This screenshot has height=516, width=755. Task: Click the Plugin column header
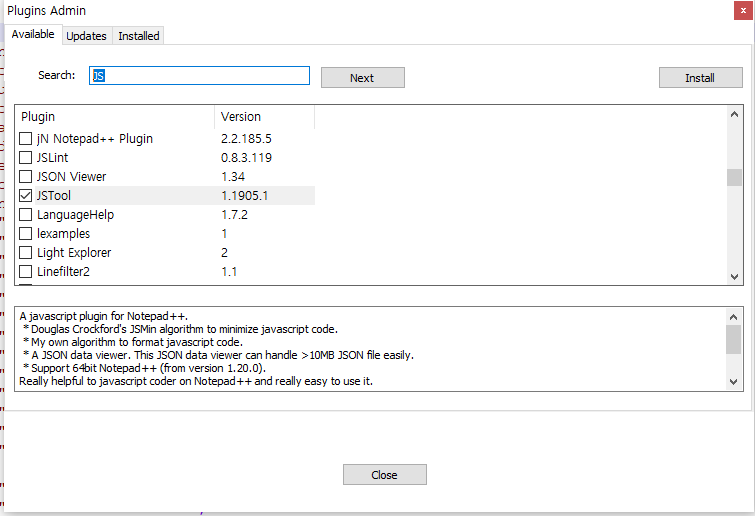point(115,117)
